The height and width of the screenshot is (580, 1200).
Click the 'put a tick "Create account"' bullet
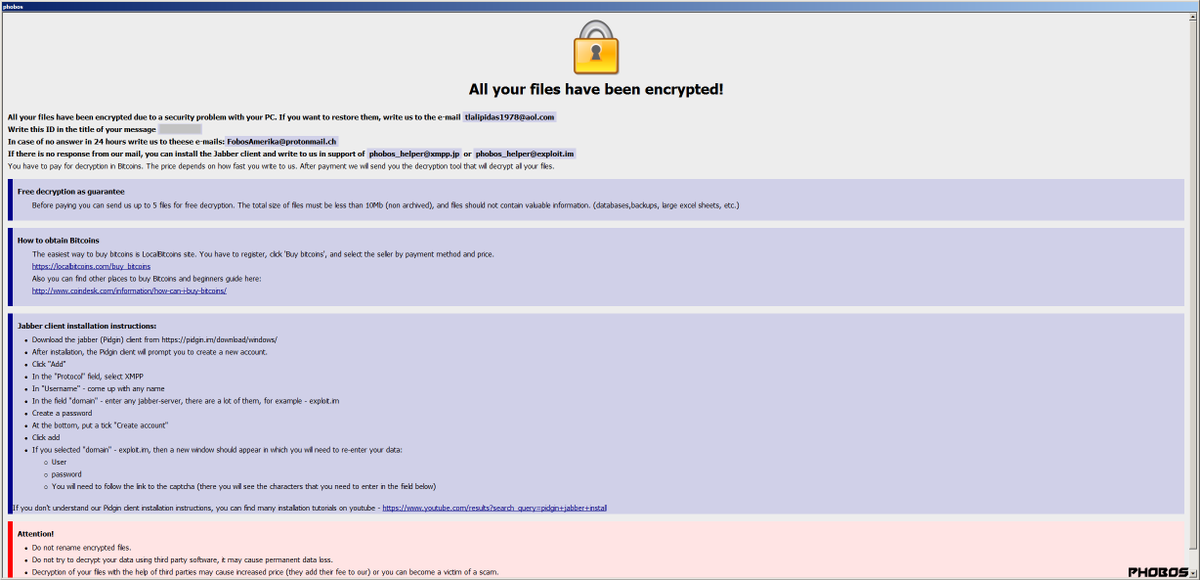click(101, 425)
